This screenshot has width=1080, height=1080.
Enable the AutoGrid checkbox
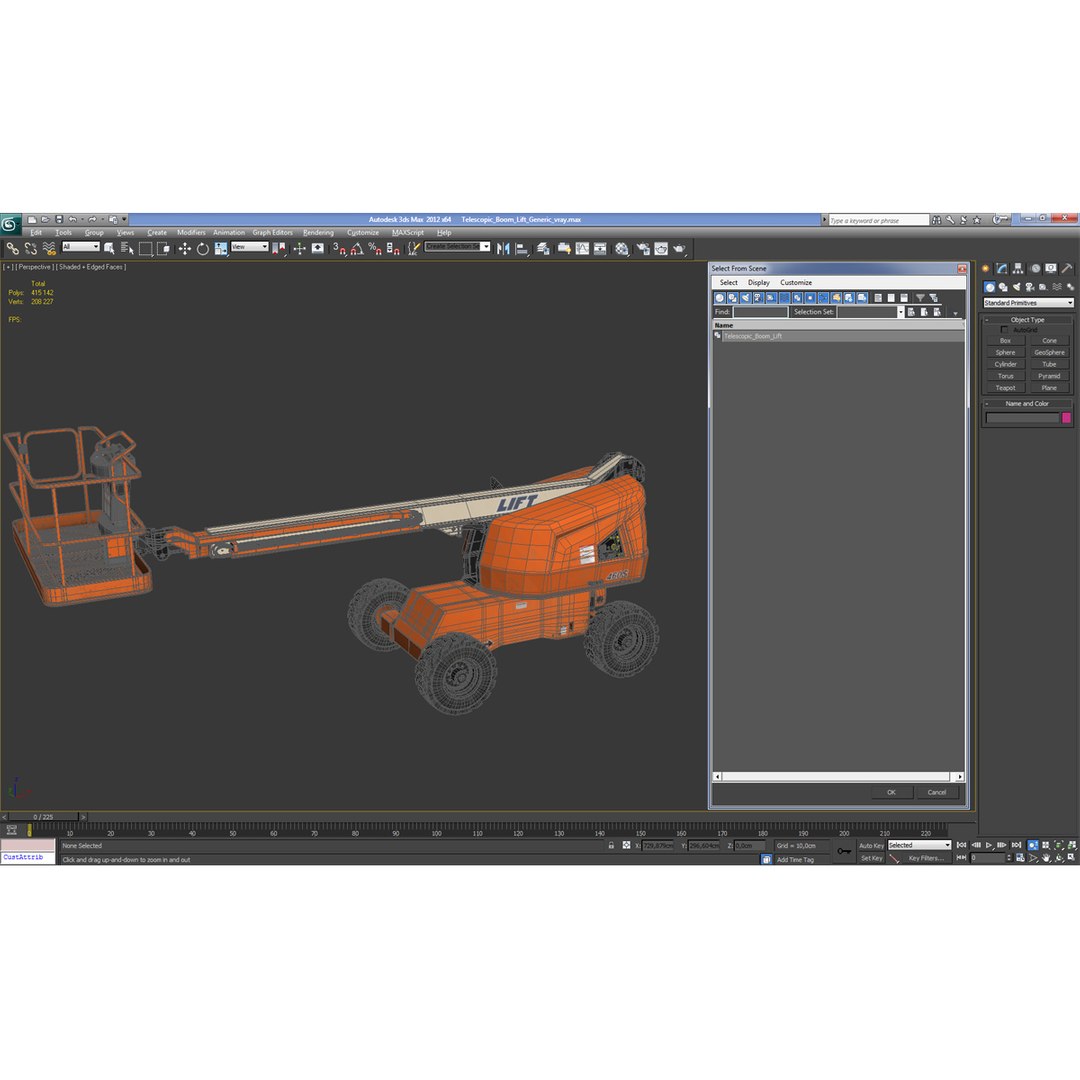[x=1004, y=330]
